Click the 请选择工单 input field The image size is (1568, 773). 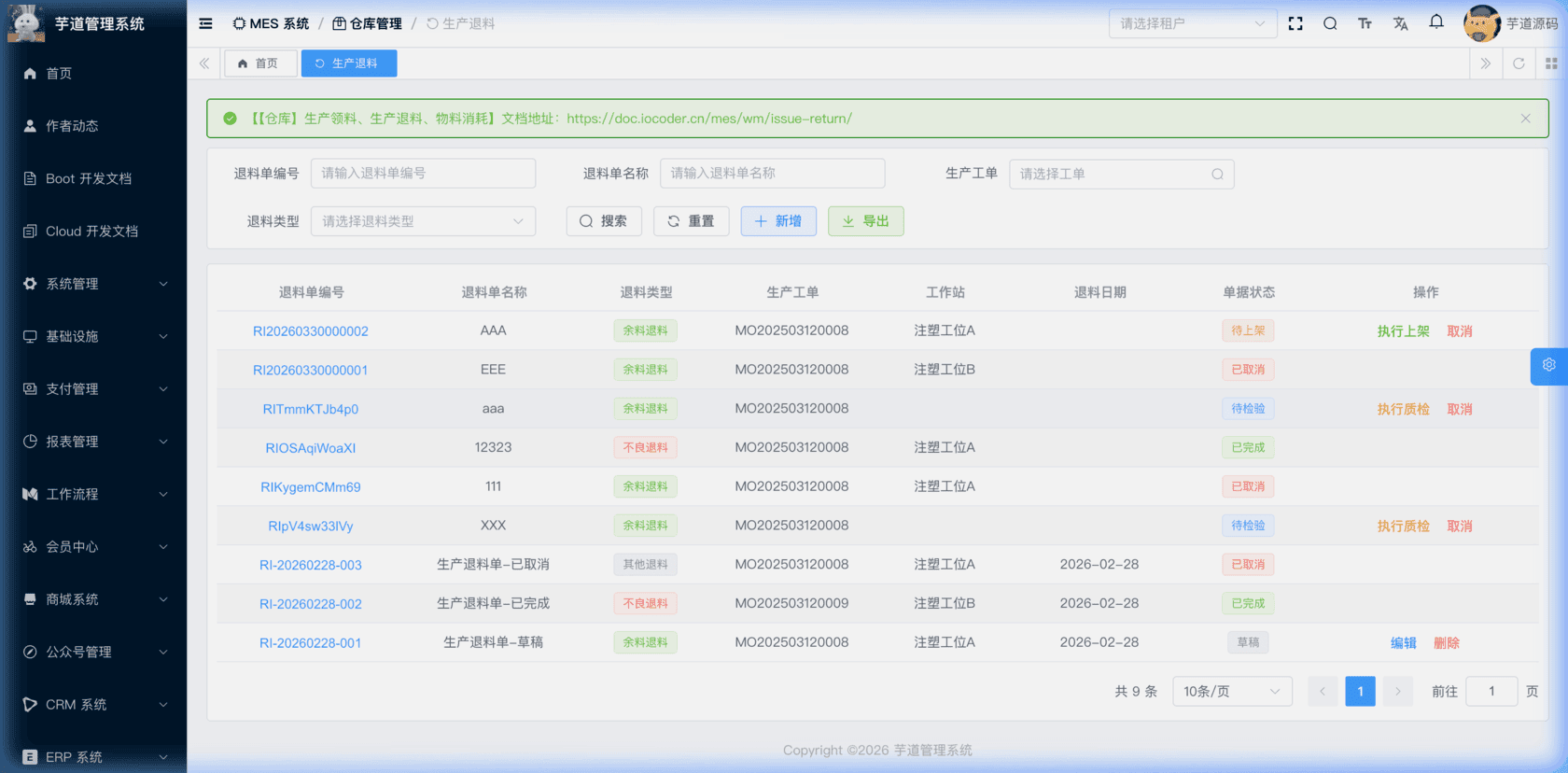[1121, 174]
